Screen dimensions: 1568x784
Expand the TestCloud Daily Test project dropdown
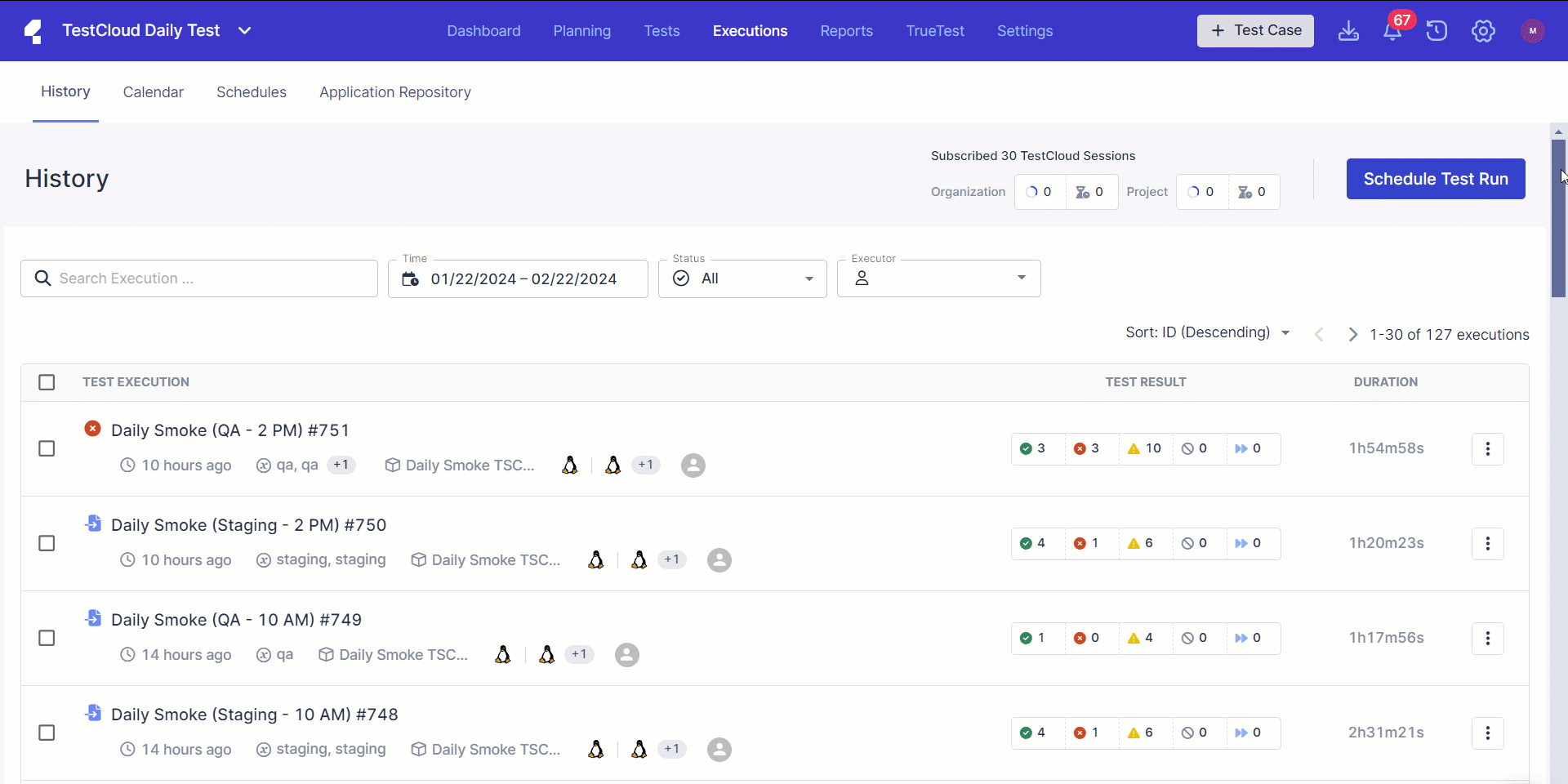click(244, 31)
